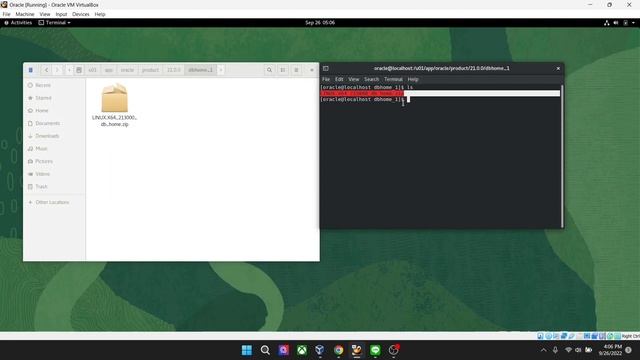Screen dimensions: 640x360
Task: Open the terminal's Help menu
Action: click(413, 79)
